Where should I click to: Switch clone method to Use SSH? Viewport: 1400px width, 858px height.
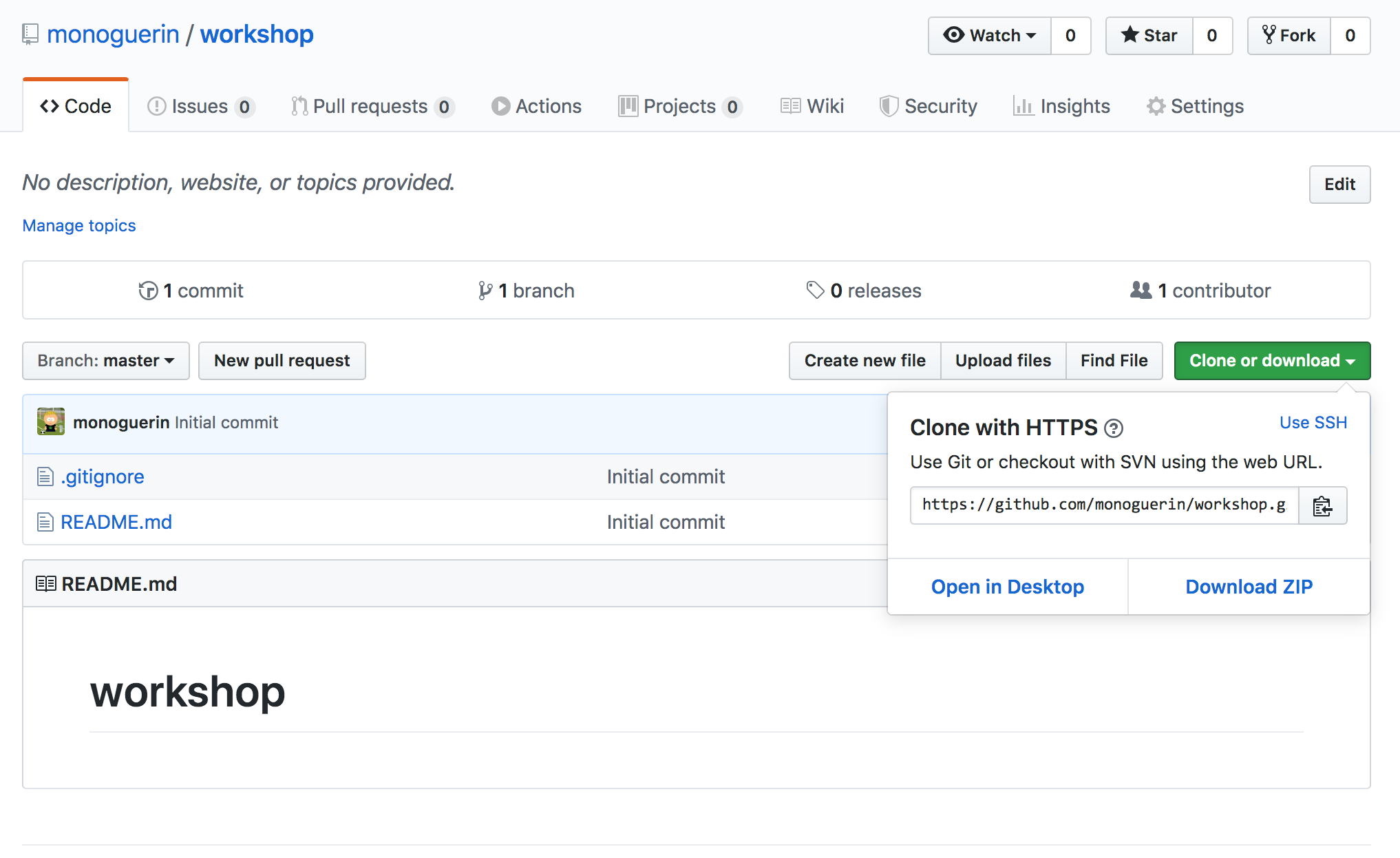1313,423
